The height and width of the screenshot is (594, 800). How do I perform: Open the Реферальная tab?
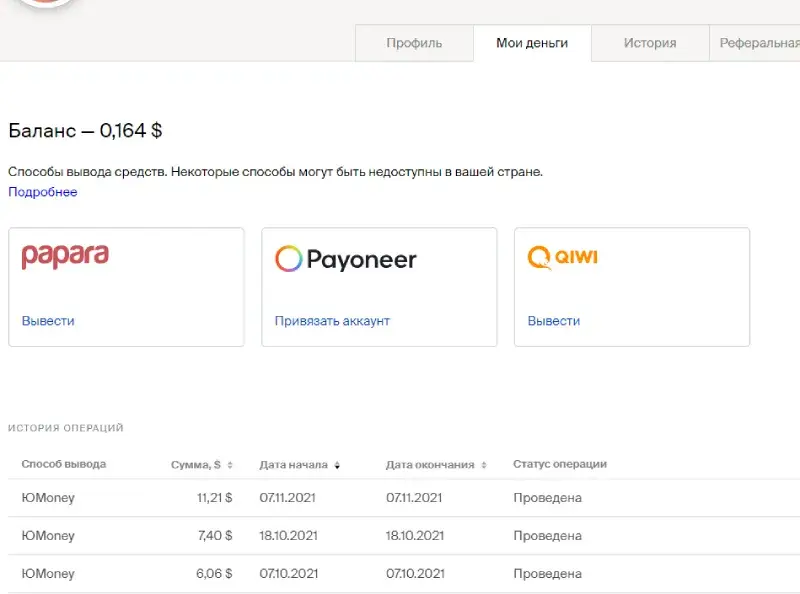tap(755, 43)
